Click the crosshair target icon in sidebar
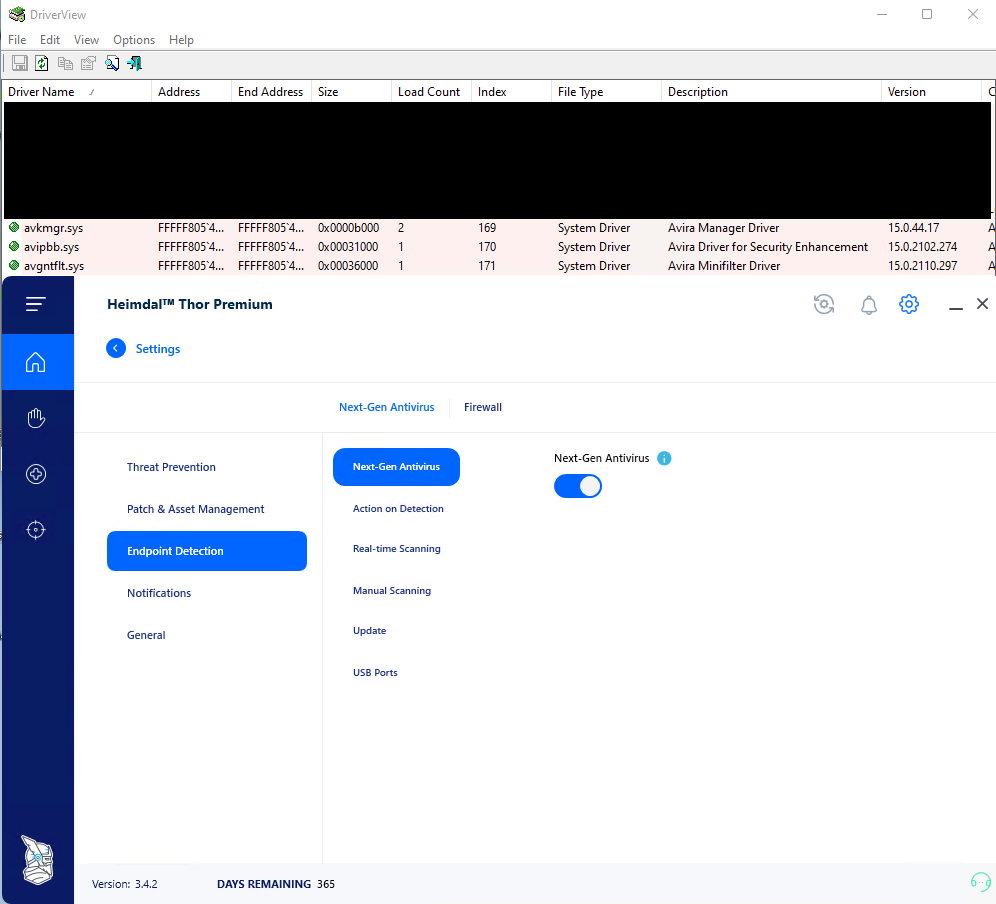The image size is (996, 904). [36, 530]
